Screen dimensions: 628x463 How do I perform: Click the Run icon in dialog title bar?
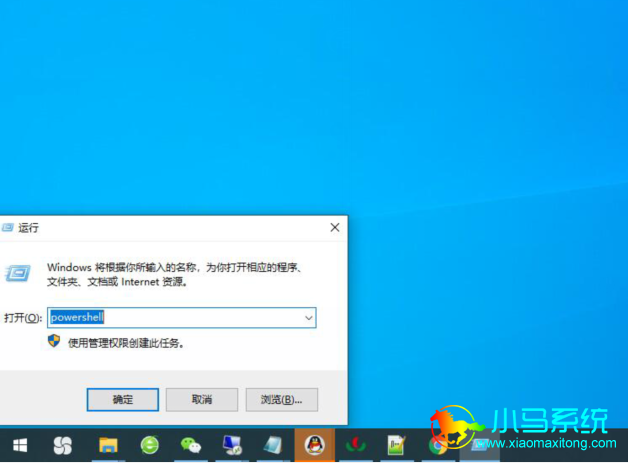[8, 227]
